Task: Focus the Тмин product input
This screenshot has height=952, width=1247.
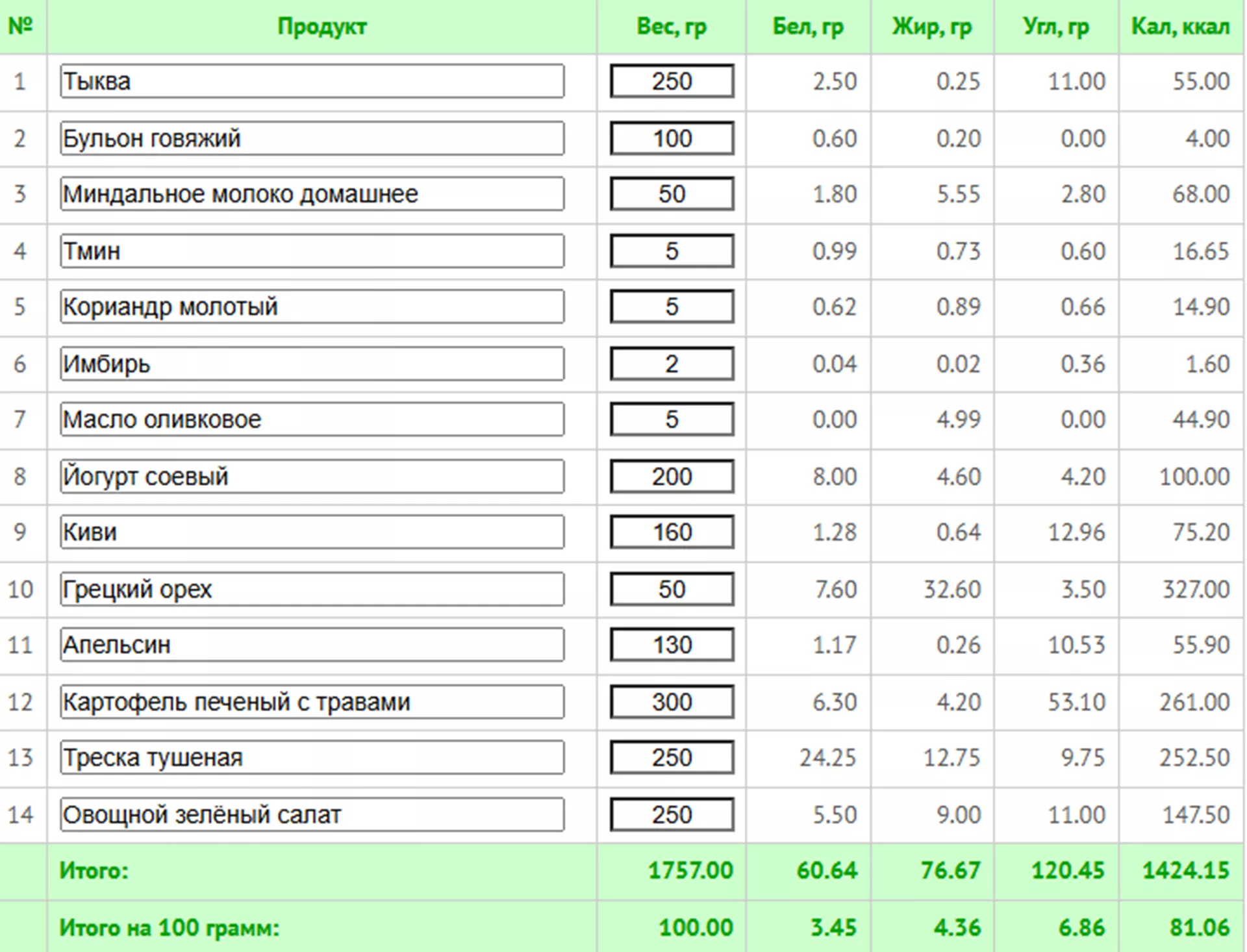Action: [312, 251]
